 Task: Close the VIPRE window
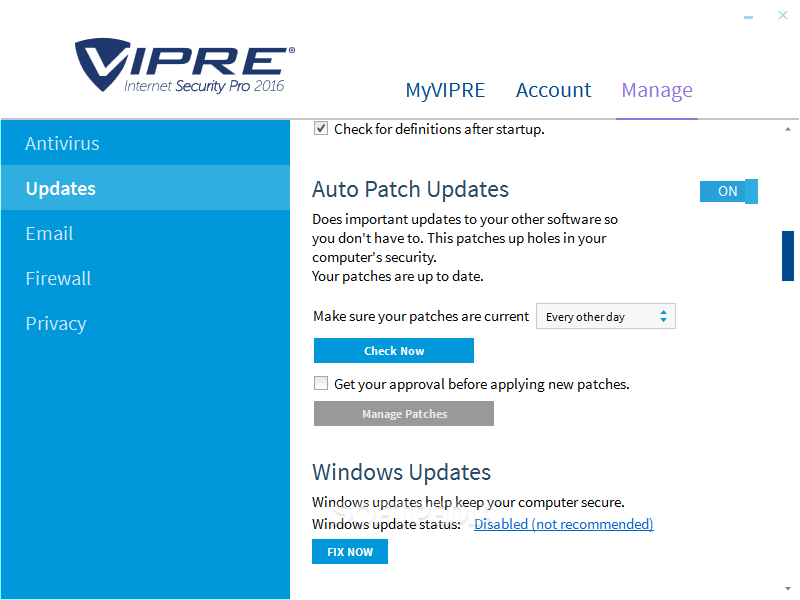(783, 15)
